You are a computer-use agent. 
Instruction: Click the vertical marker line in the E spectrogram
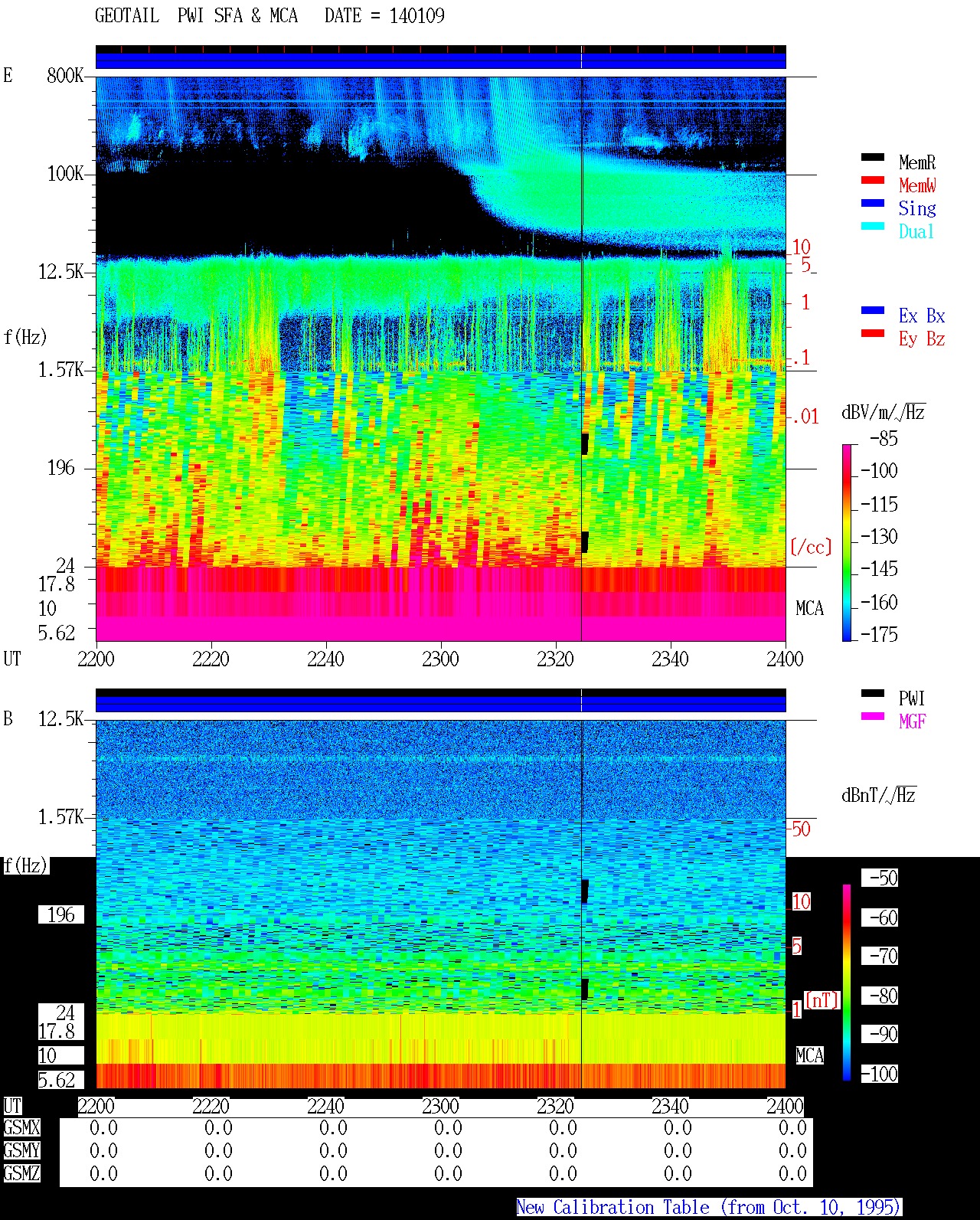click(x=582, y=358)
